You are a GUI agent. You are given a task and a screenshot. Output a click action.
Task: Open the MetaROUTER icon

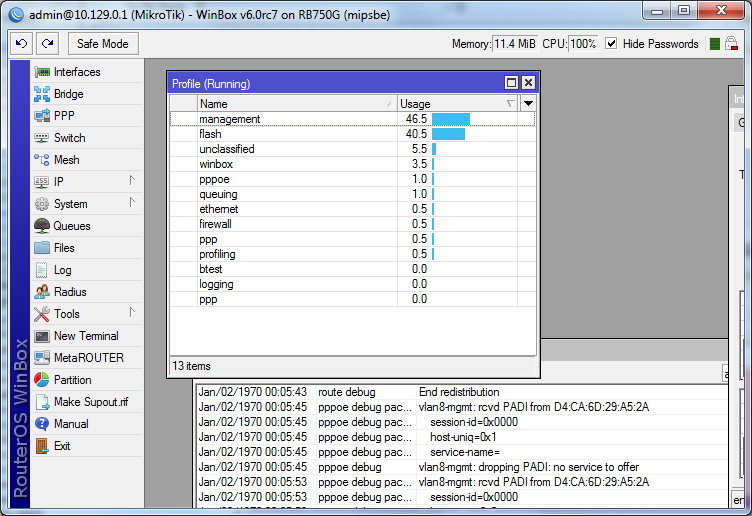click(x=42, y=358)
